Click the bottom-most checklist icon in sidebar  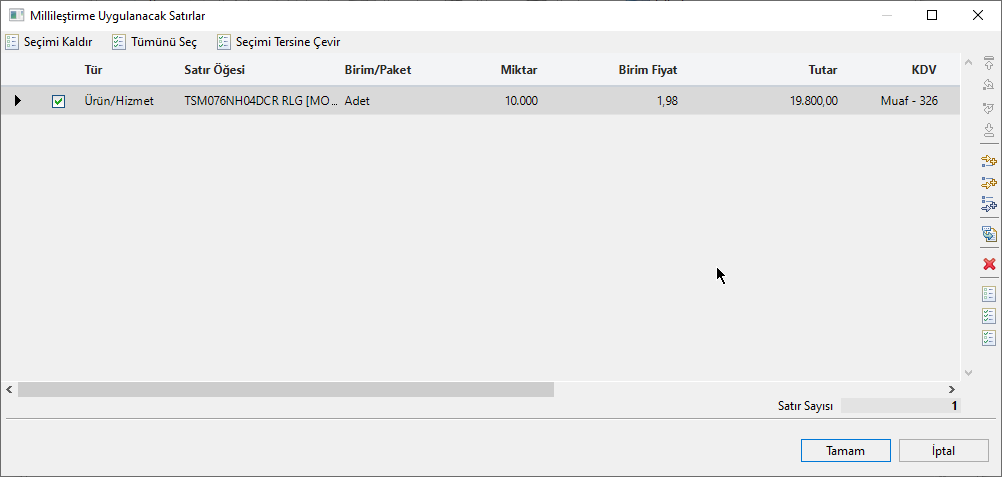click(x=989, y=338)
